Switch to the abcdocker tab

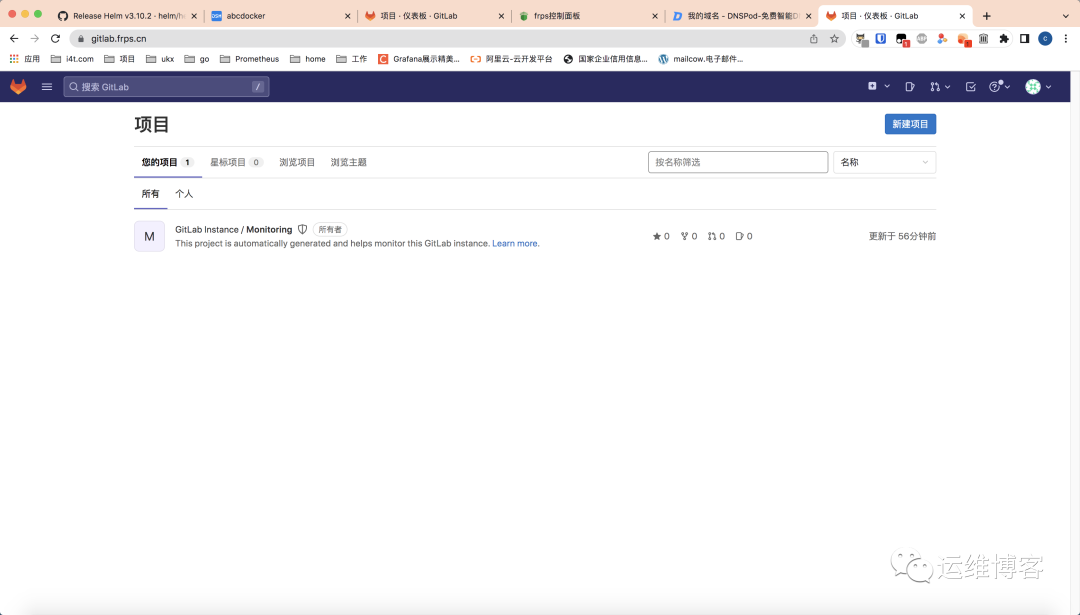(280, 16)
